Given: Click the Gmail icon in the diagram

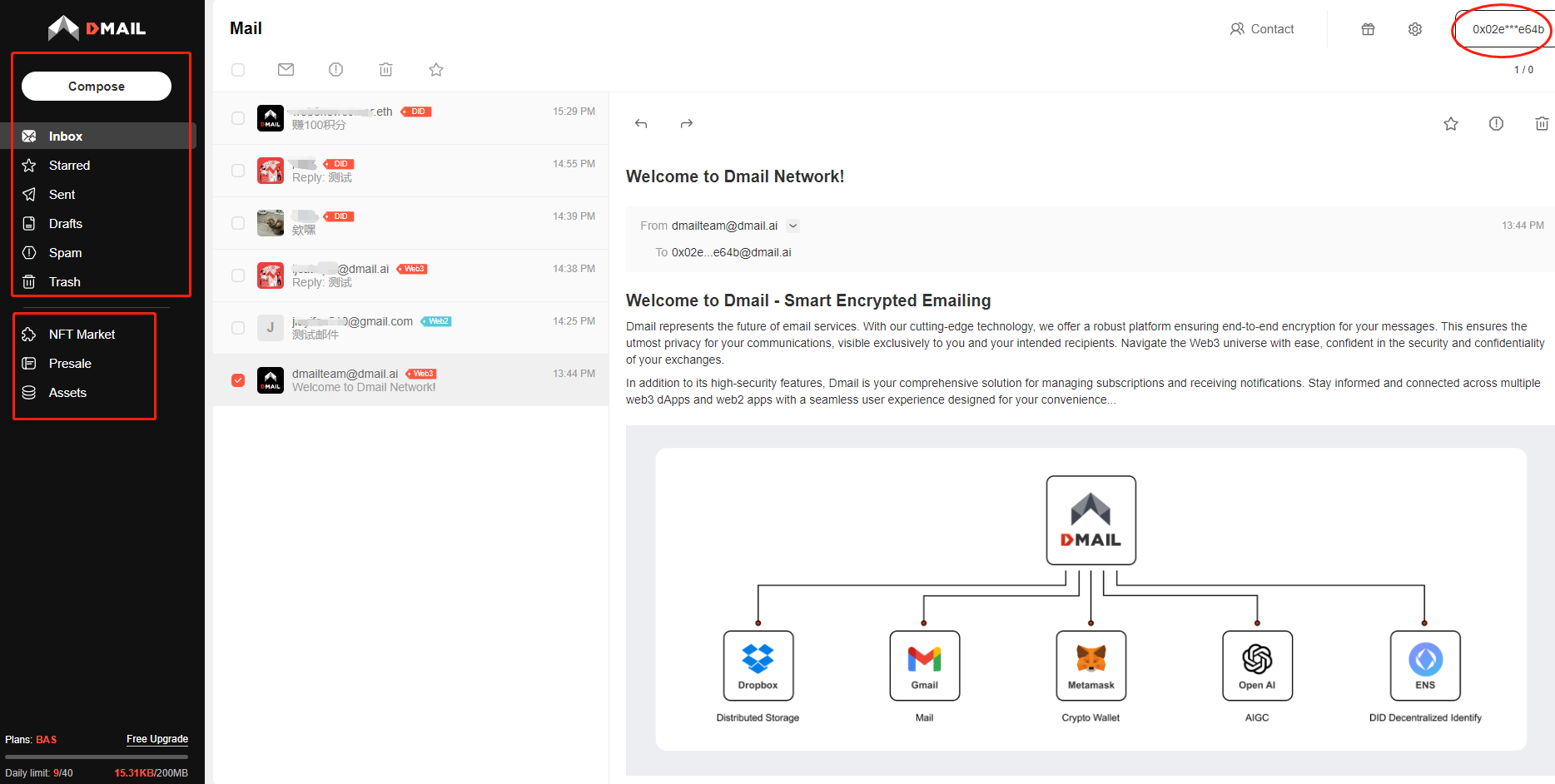Looking at the screenshot, I should (x=925, y=666).
